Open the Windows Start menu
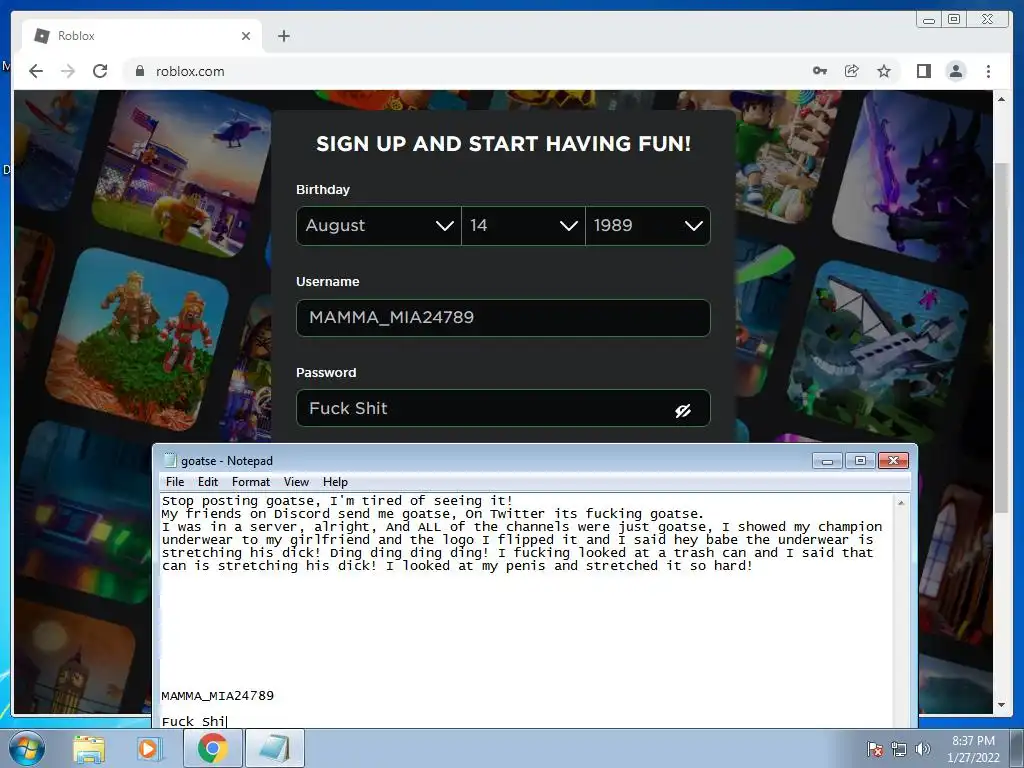 tap(27, 748)
